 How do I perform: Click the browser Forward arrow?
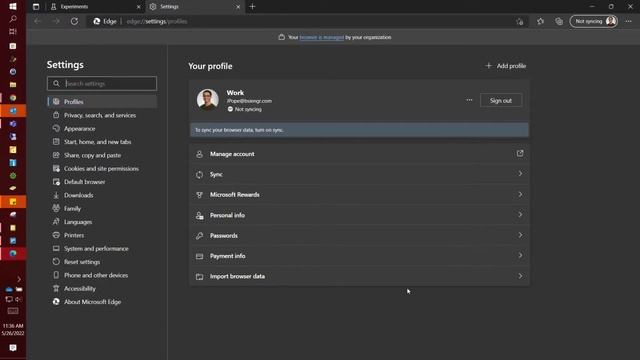click(56, 21)
